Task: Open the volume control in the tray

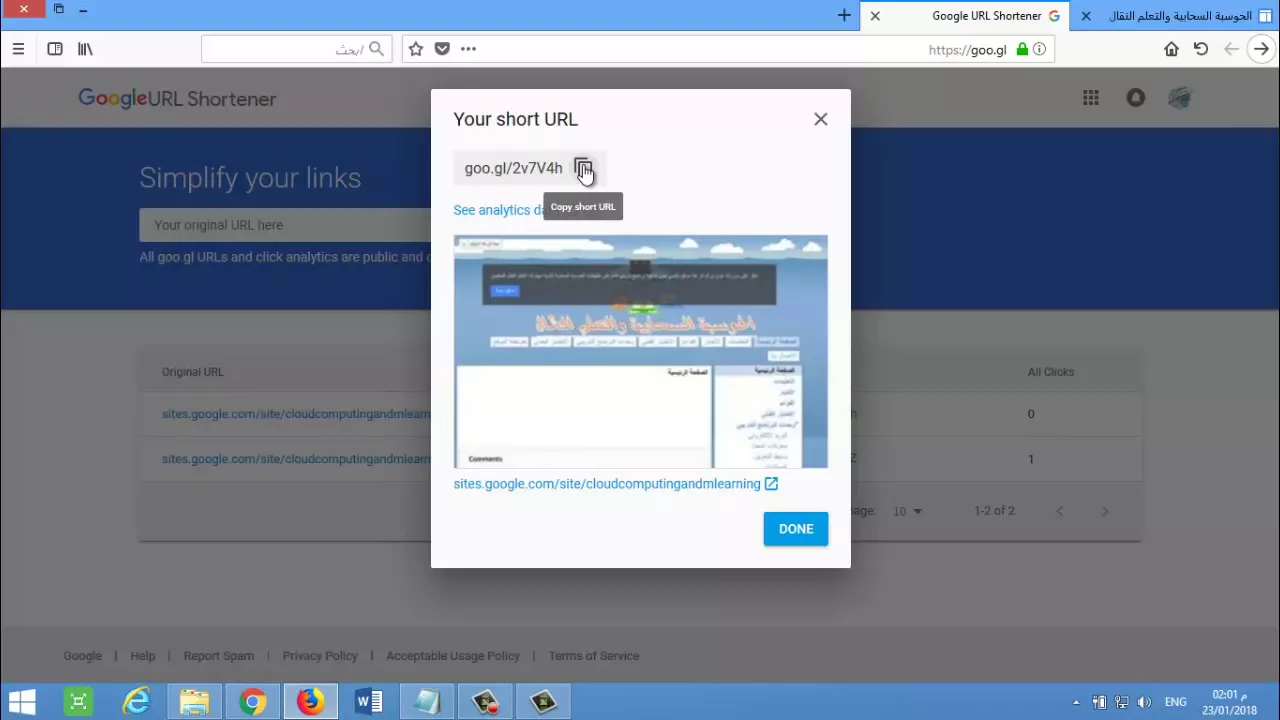Action: pos(1144,702)
